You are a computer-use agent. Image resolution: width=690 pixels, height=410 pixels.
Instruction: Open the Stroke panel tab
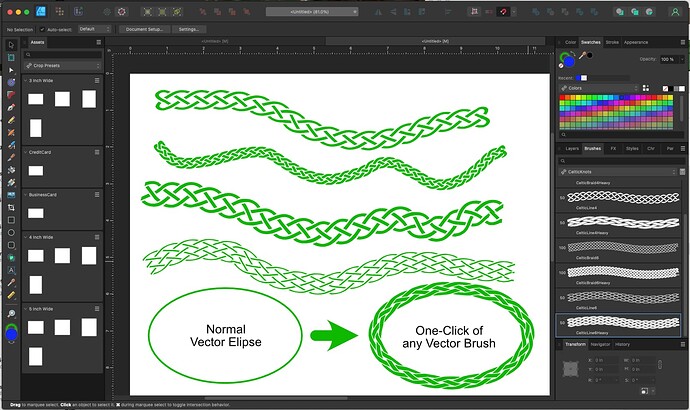(612, 43)
